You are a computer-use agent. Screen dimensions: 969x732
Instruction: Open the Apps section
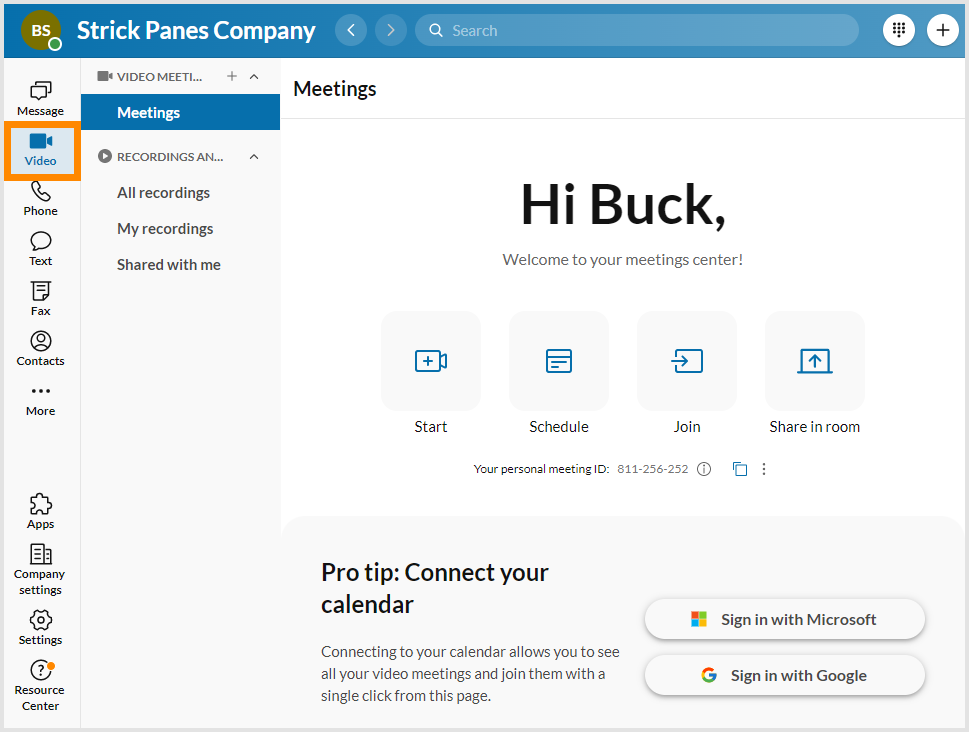click(40, 510)
